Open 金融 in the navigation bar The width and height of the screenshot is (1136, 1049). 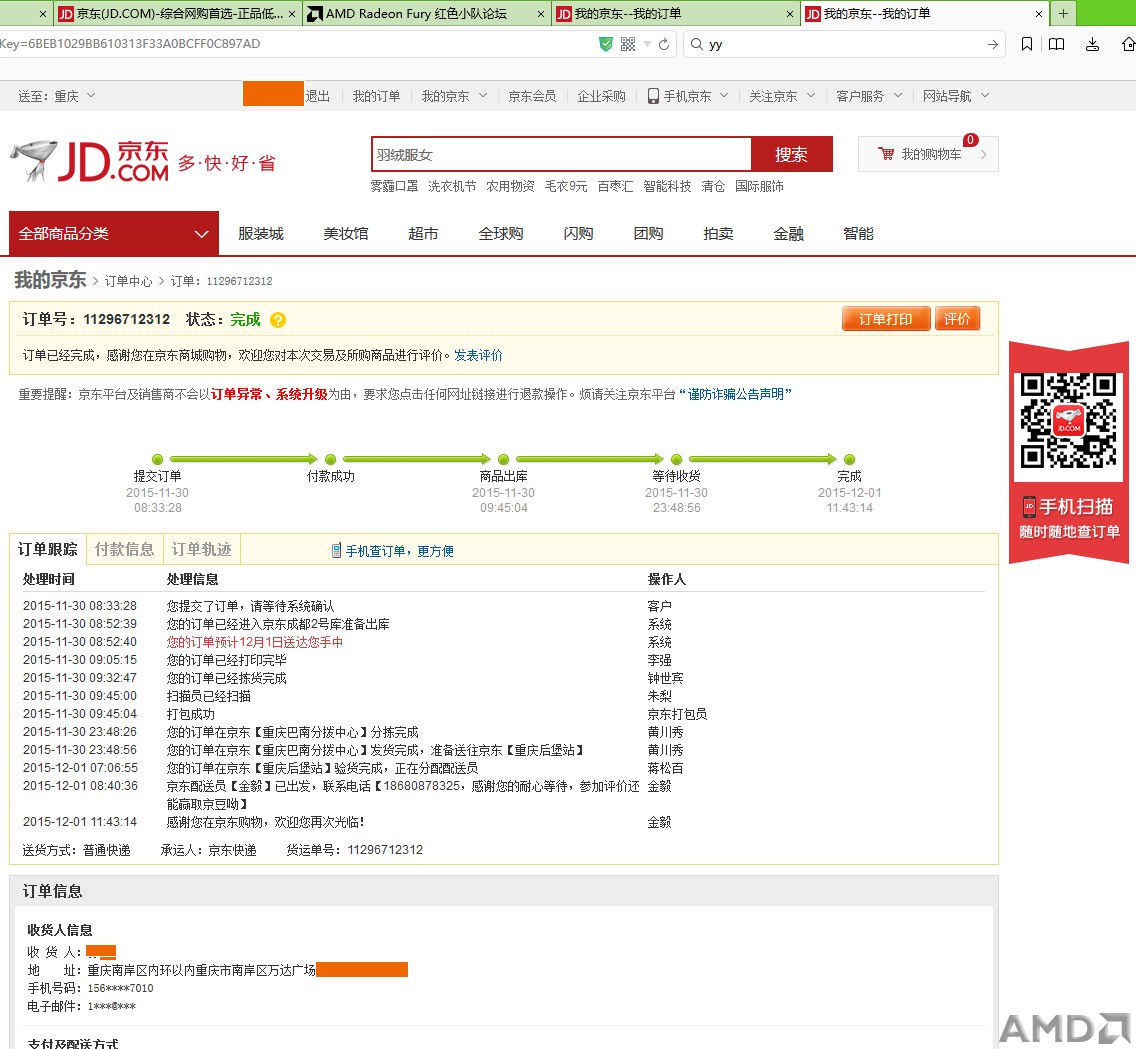[x=788, y=234]
